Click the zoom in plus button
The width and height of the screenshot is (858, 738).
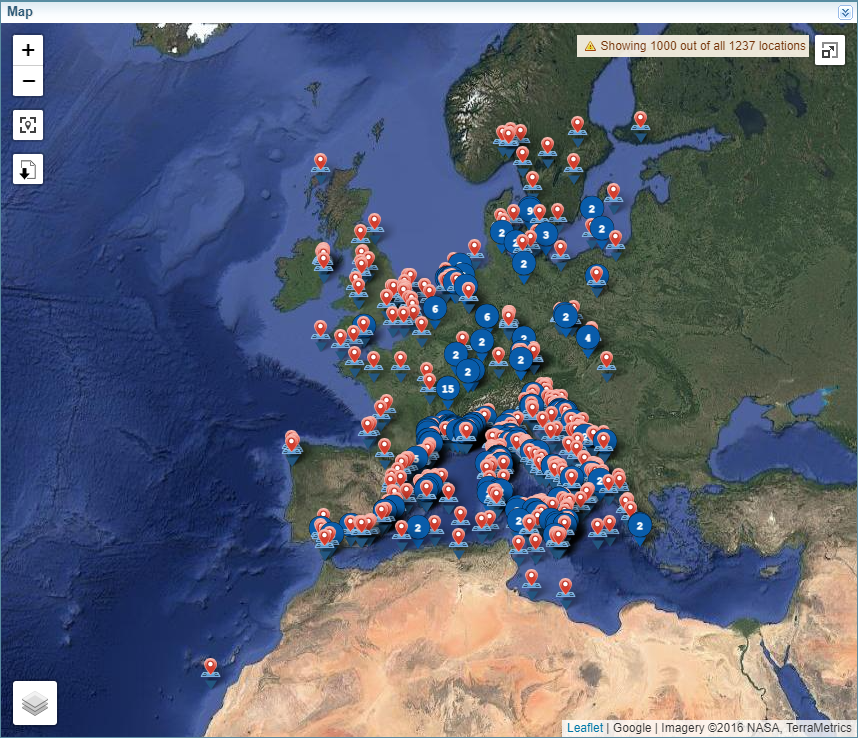28,50
